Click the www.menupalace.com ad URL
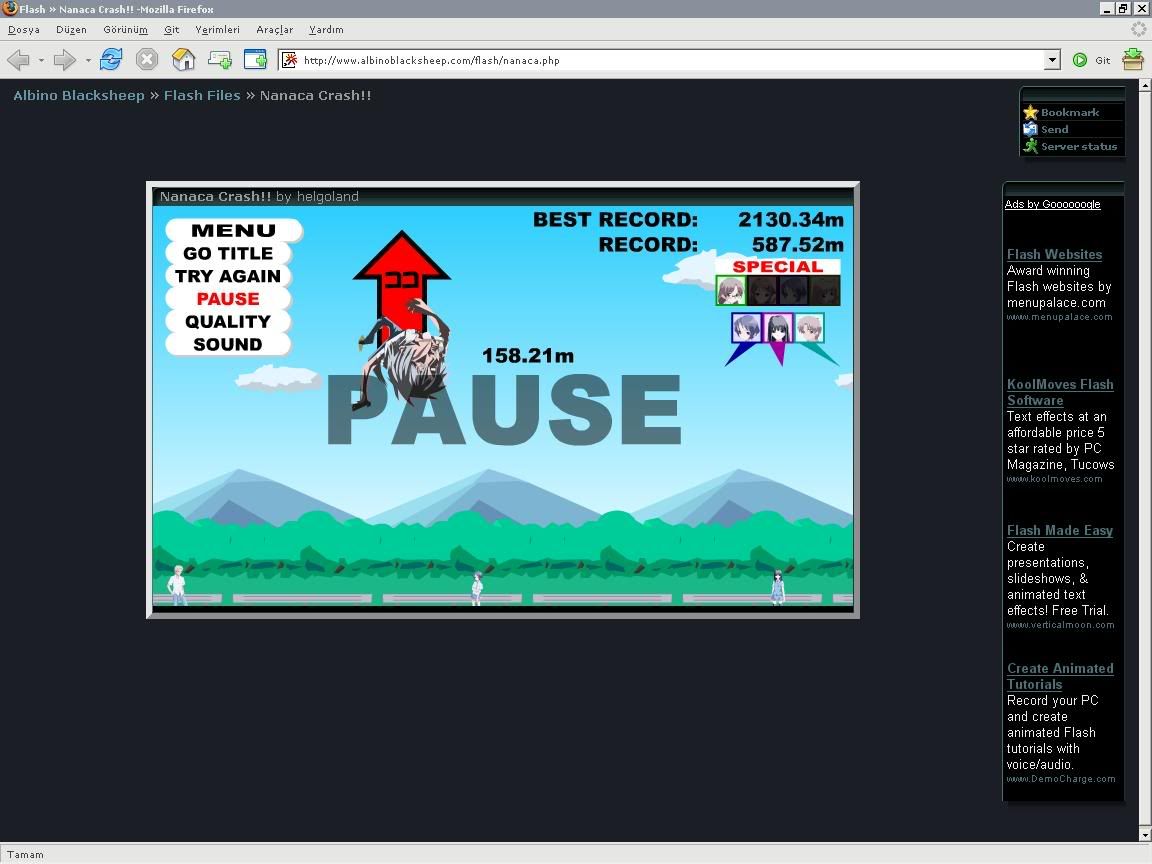This screenshot has height=864, width=1152. click(1059, 317)
